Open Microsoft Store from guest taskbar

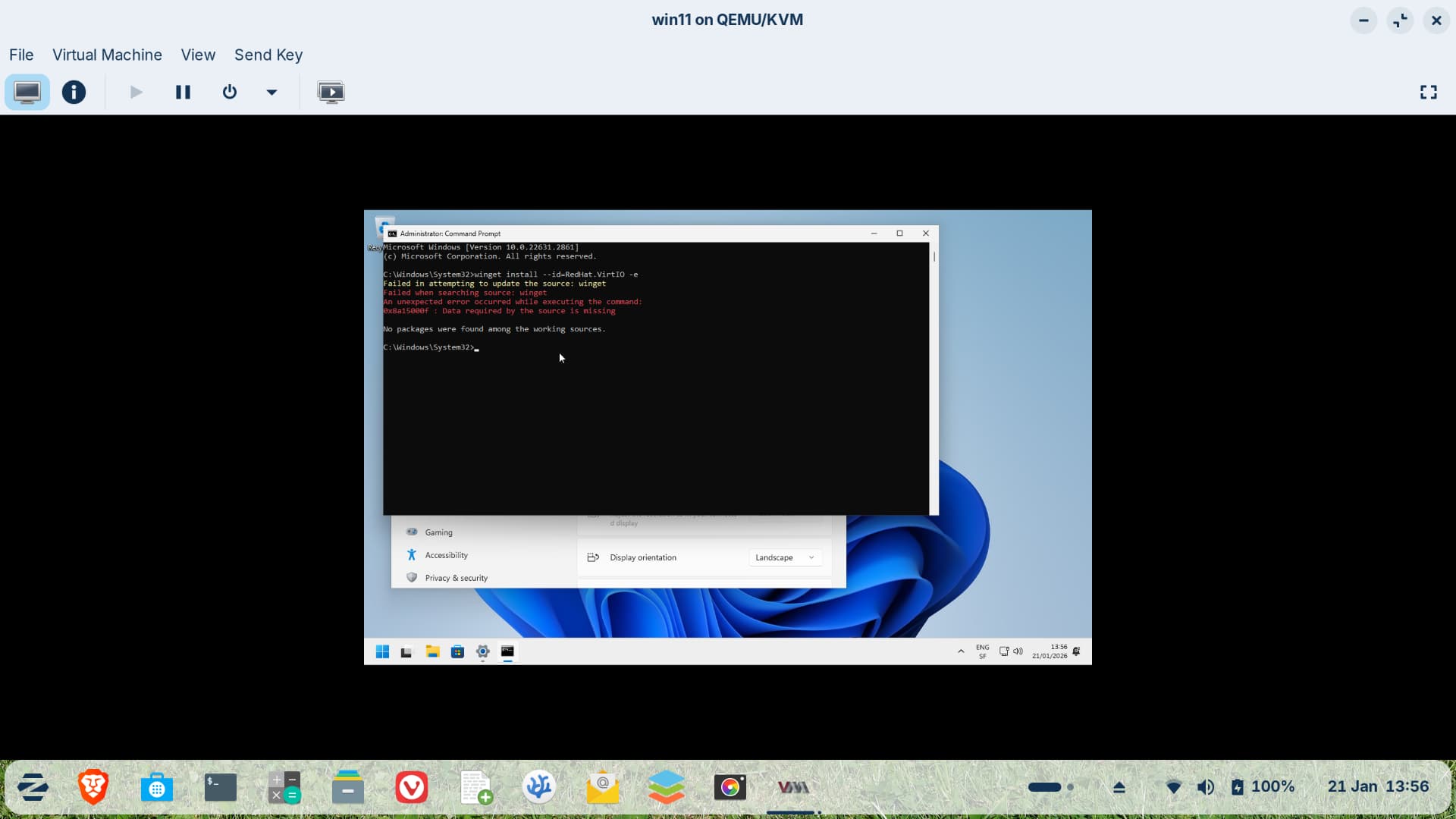tap(457, 652)
